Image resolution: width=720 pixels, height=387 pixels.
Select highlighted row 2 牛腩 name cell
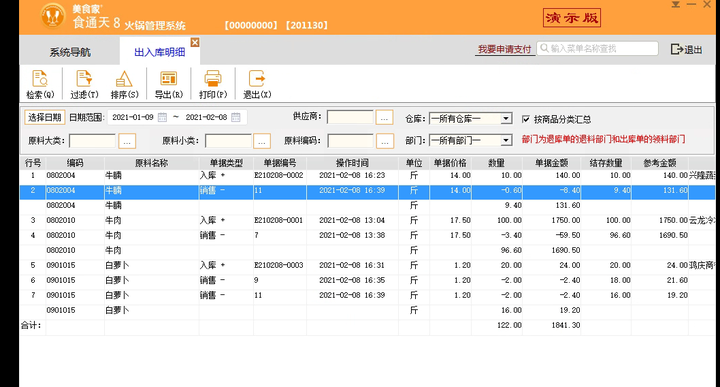152,191
